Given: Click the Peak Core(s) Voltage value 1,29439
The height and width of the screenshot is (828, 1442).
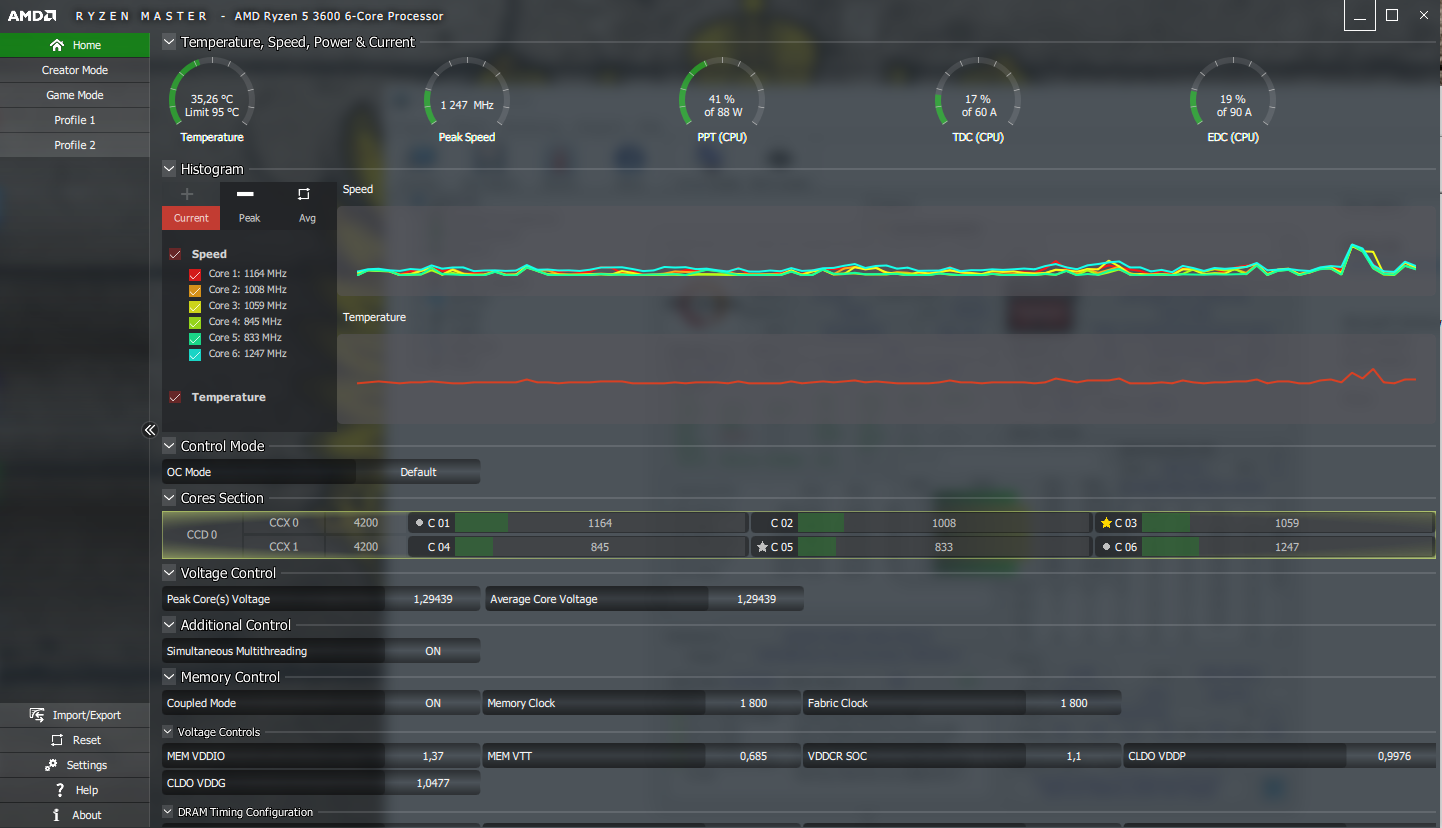Looking at the screenshot, I should [x=433, y=599].
